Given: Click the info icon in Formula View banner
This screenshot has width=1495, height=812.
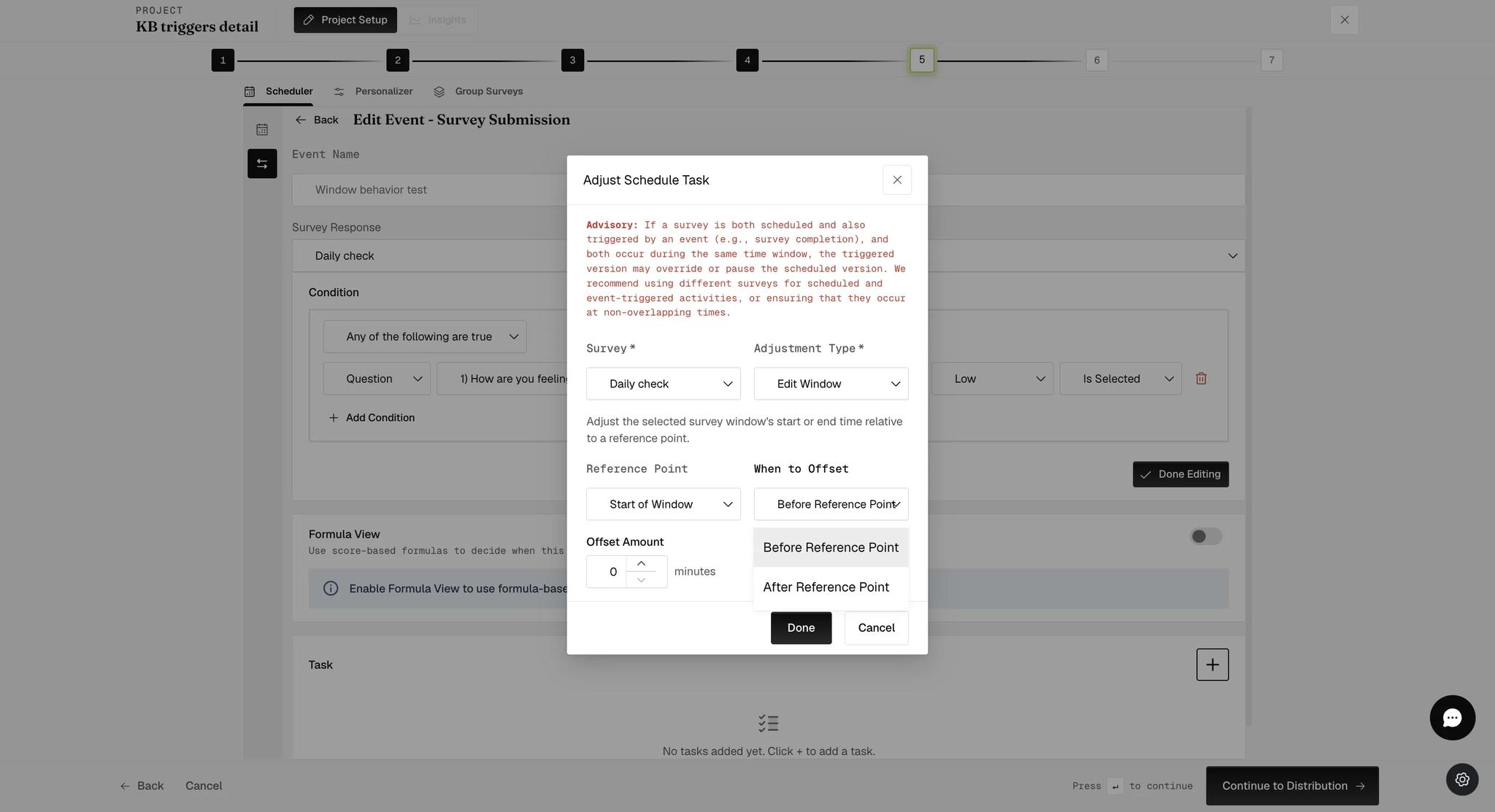Looking at the screenshot, I should (331, 589).
